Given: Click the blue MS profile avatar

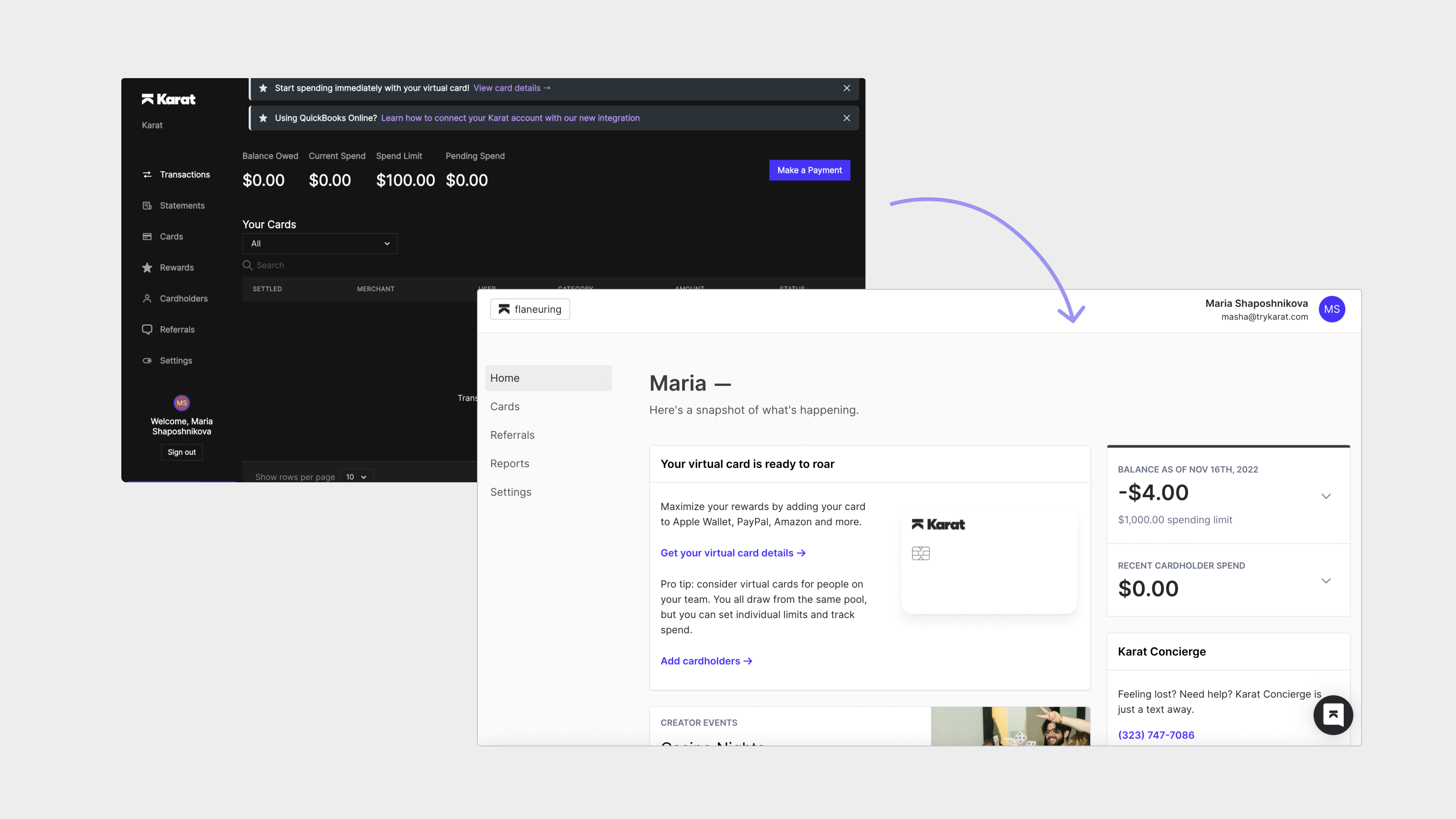Looking at the screenshot, I should click(x=1332, y=309).
